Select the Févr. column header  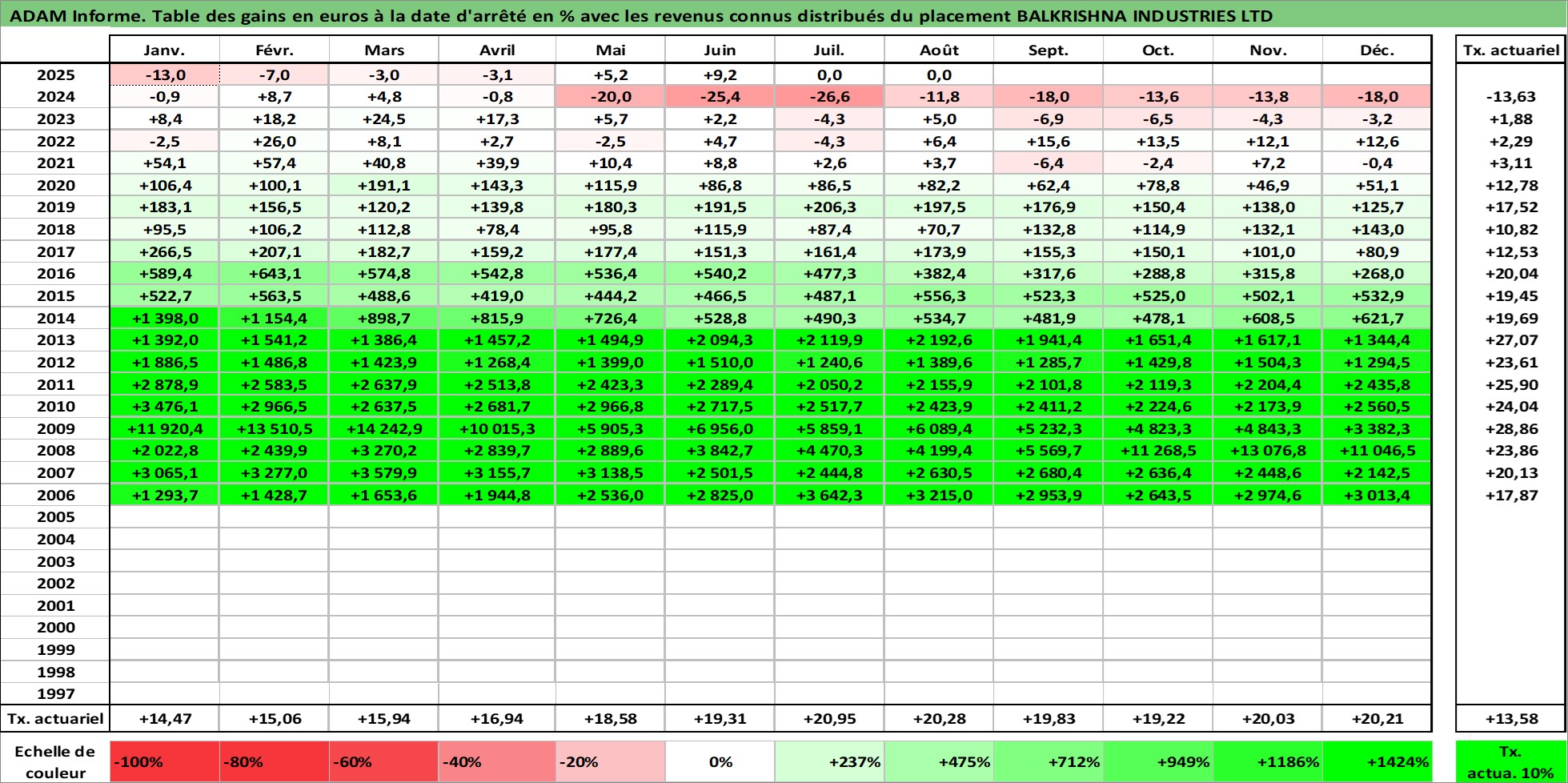[x=275, y=50]
